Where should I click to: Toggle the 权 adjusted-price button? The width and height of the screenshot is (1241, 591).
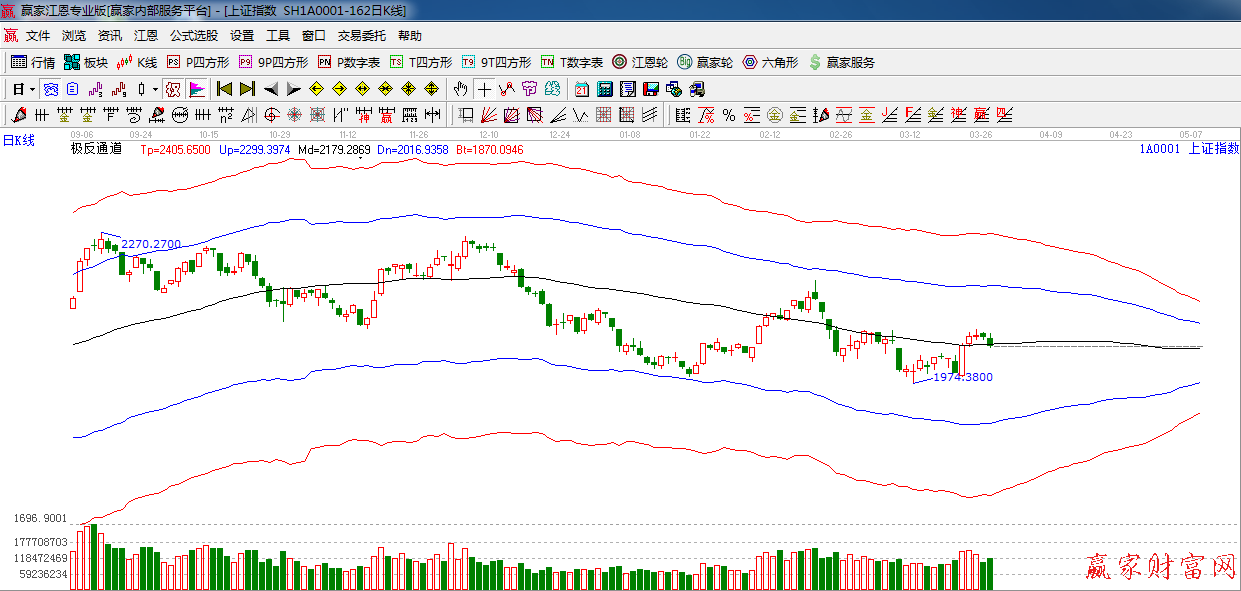click(x=173, y=89)
